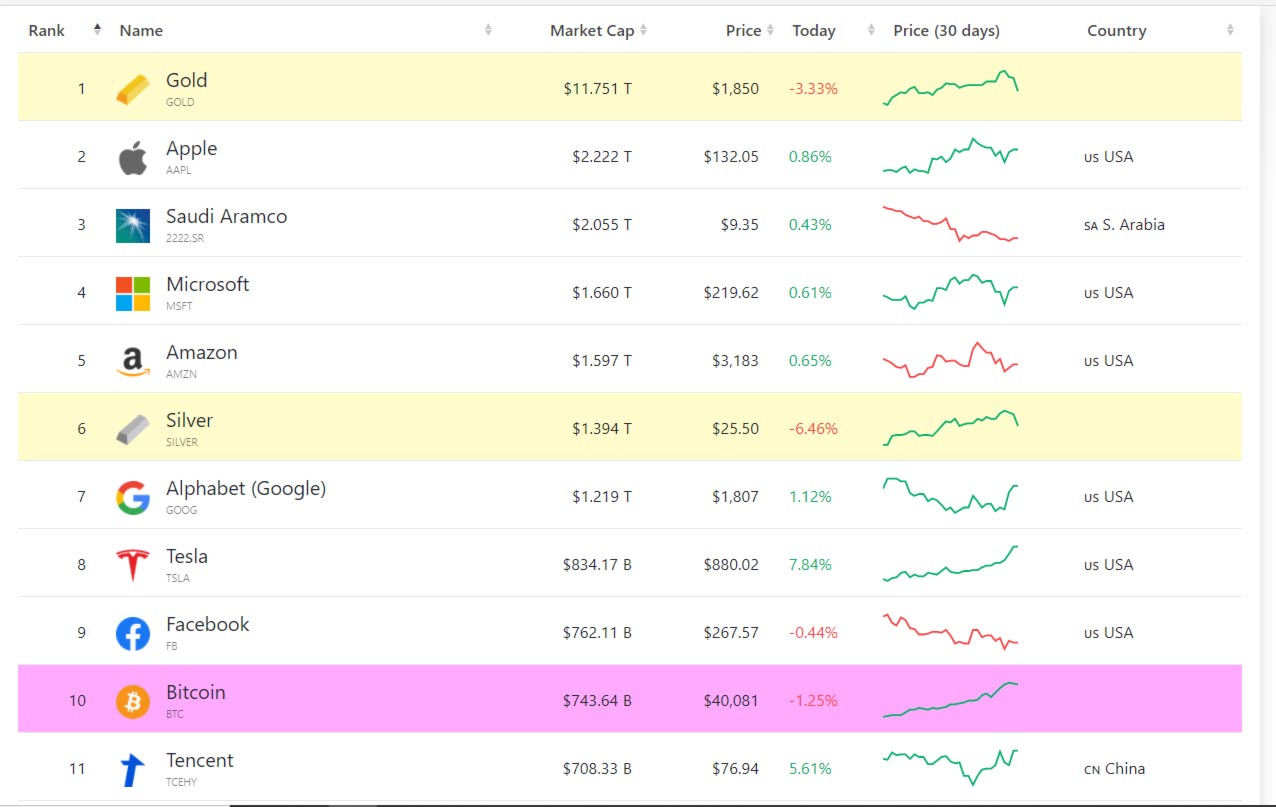This screenshot has height=807, width=1276.
Task: Click the Gold bar icon
Action: 133,89
